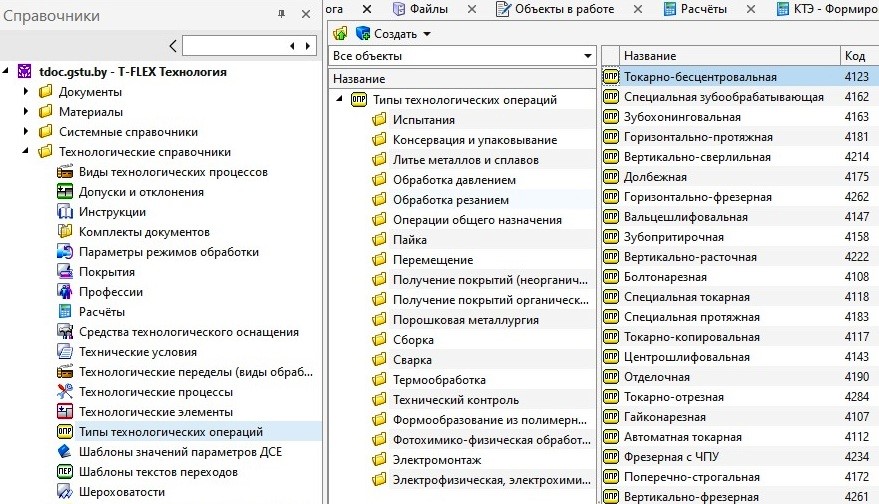Click the Создать cube icon
The height and width of the screenshot is (504, 879).
click(363, 34)
